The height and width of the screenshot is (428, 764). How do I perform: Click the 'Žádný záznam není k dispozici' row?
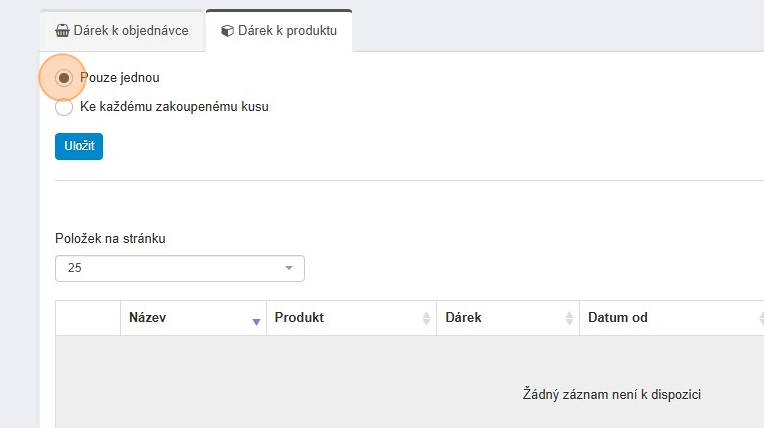[x=611, y=395]
